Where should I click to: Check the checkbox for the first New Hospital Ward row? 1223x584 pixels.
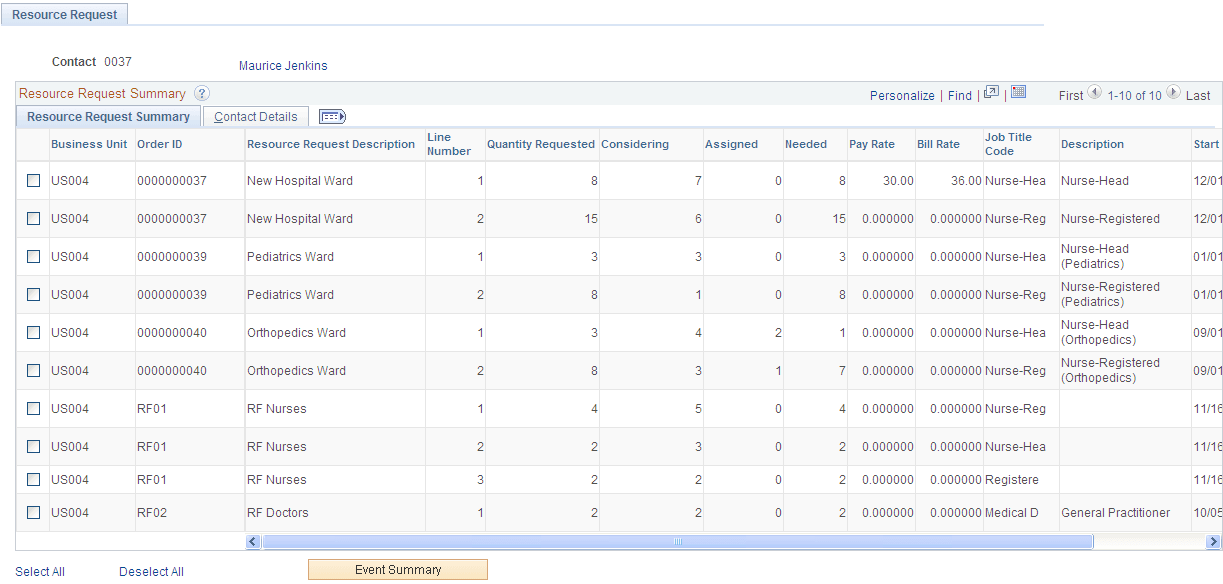[32, 181]
